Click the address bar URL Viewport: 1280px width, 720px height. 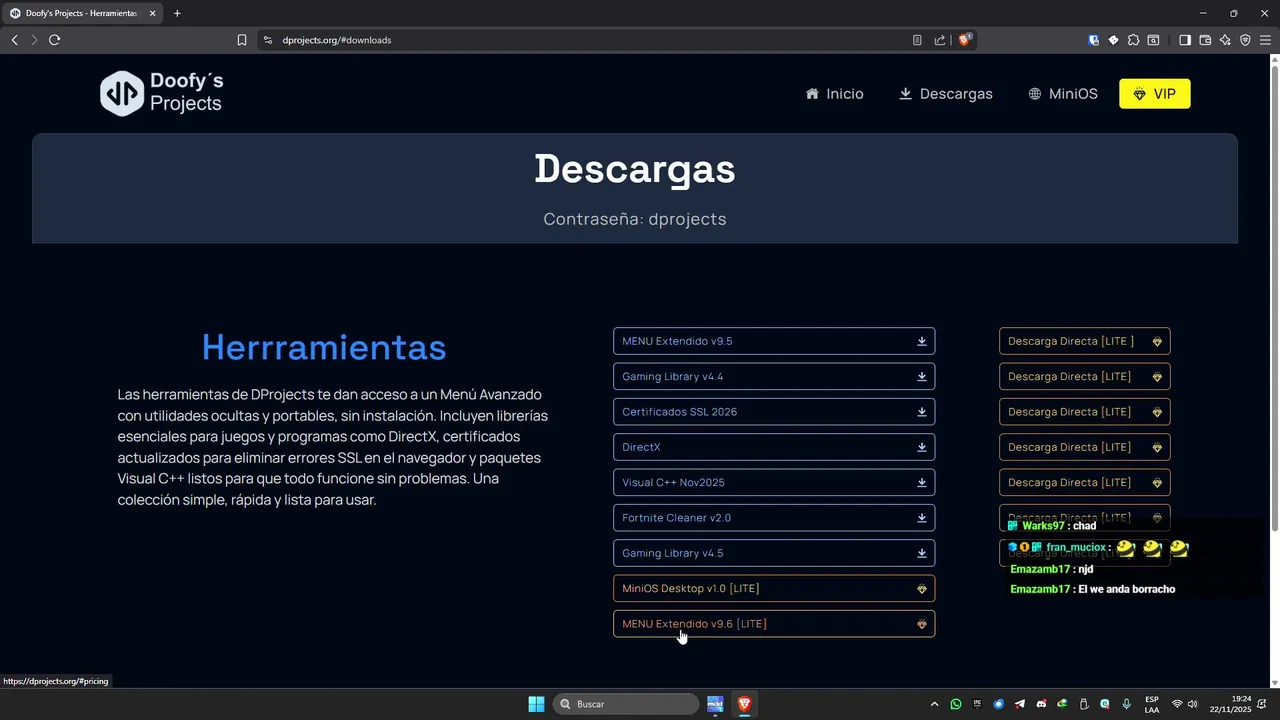tap(337, 40)
